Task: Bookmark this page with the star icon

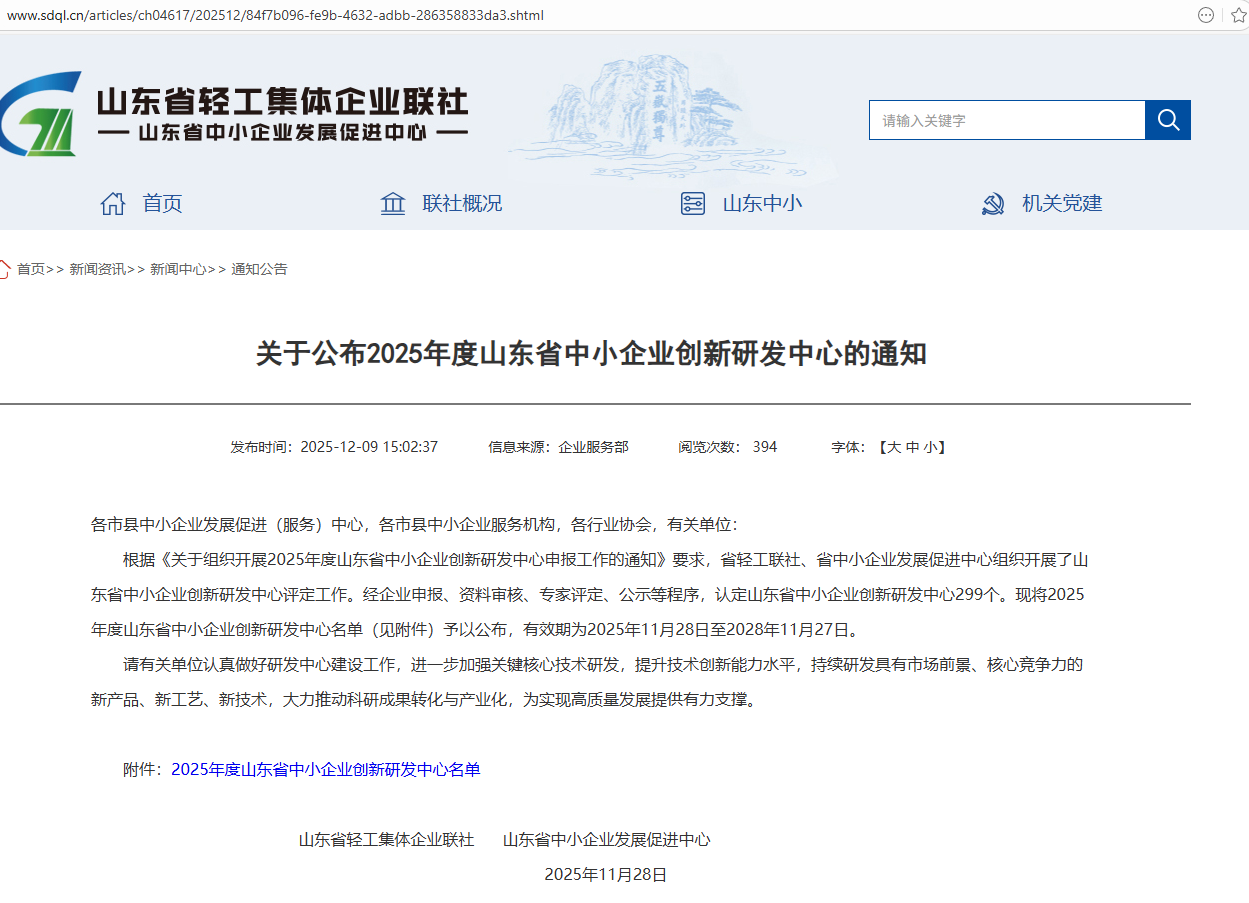Action: click(x=1239, y=15)
